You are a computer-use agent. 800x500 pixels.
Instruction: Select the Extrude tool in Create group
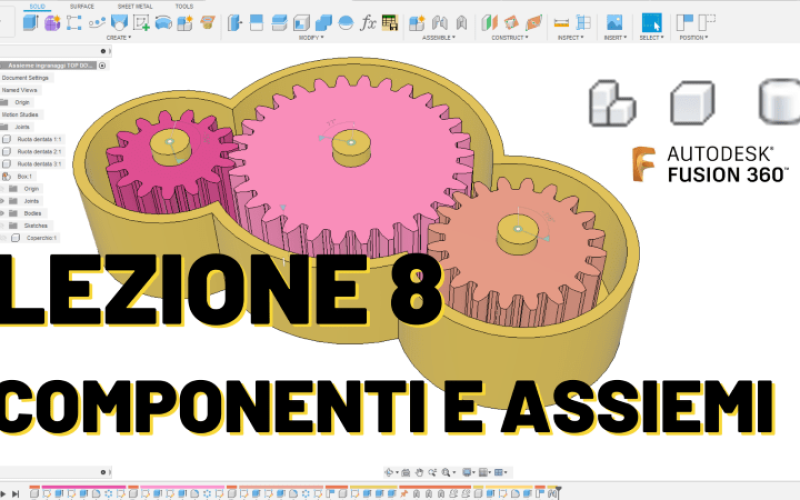[31, 23]
